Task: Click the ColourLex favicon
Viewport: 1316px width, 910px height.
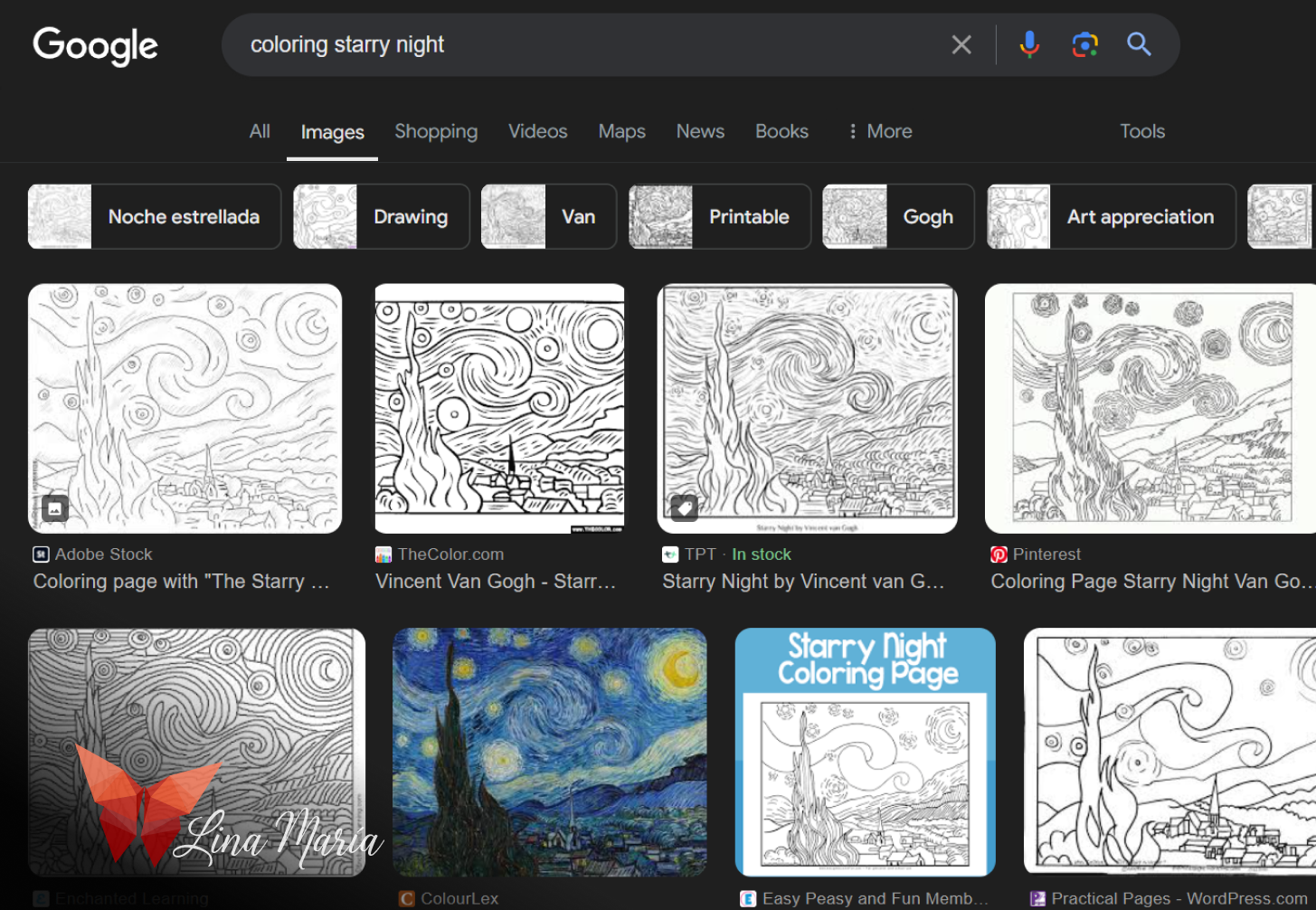Action: (x=407, y=899)
